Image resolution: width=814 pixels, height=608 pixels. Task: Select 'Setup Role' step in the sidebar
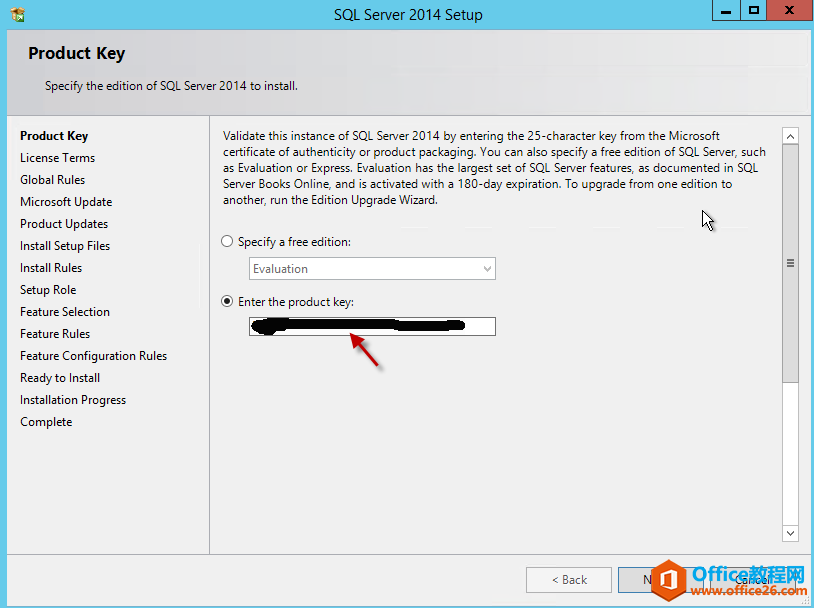(x=48, y=290)
